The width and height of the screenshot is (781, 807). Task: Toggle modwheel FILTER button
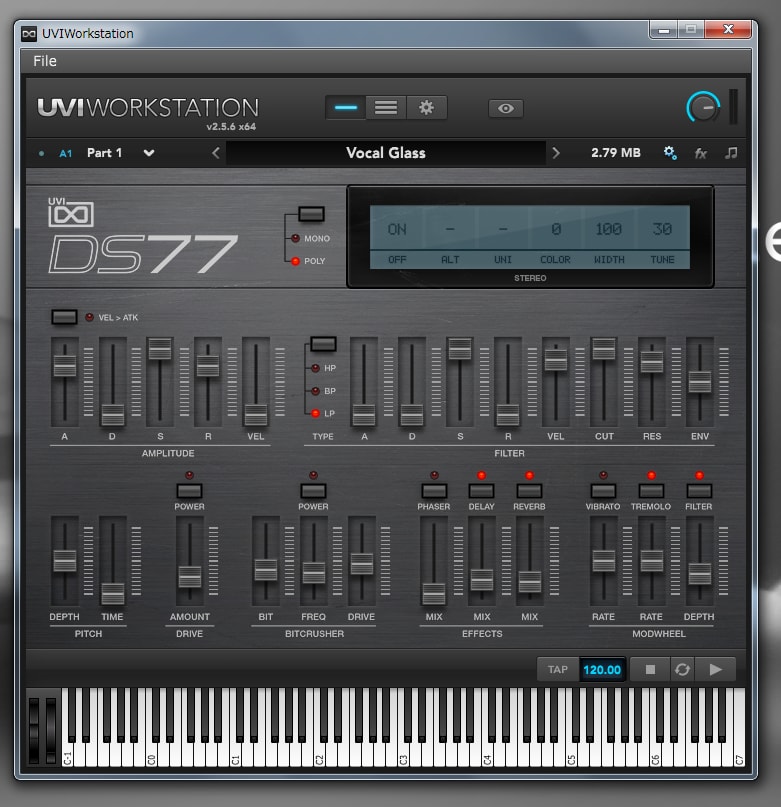pos(699,490)
